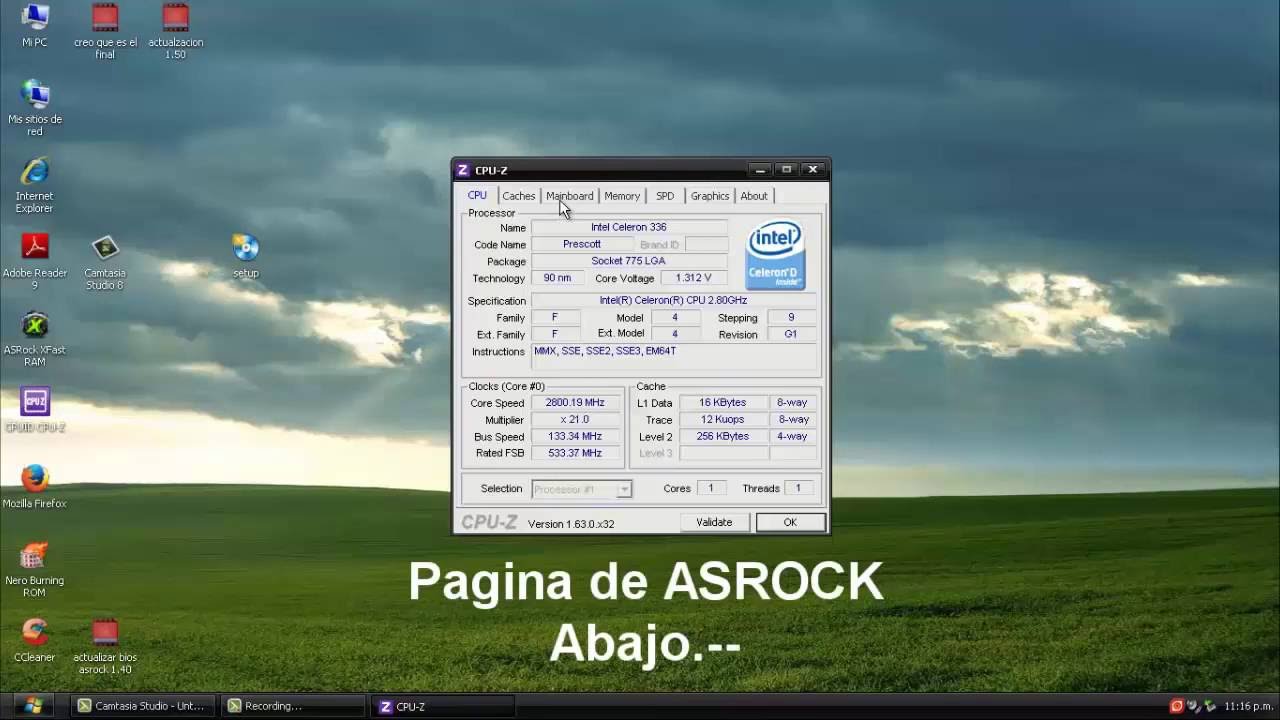Open the About tab
The image size is (1280, 720).
click(754, 196)
